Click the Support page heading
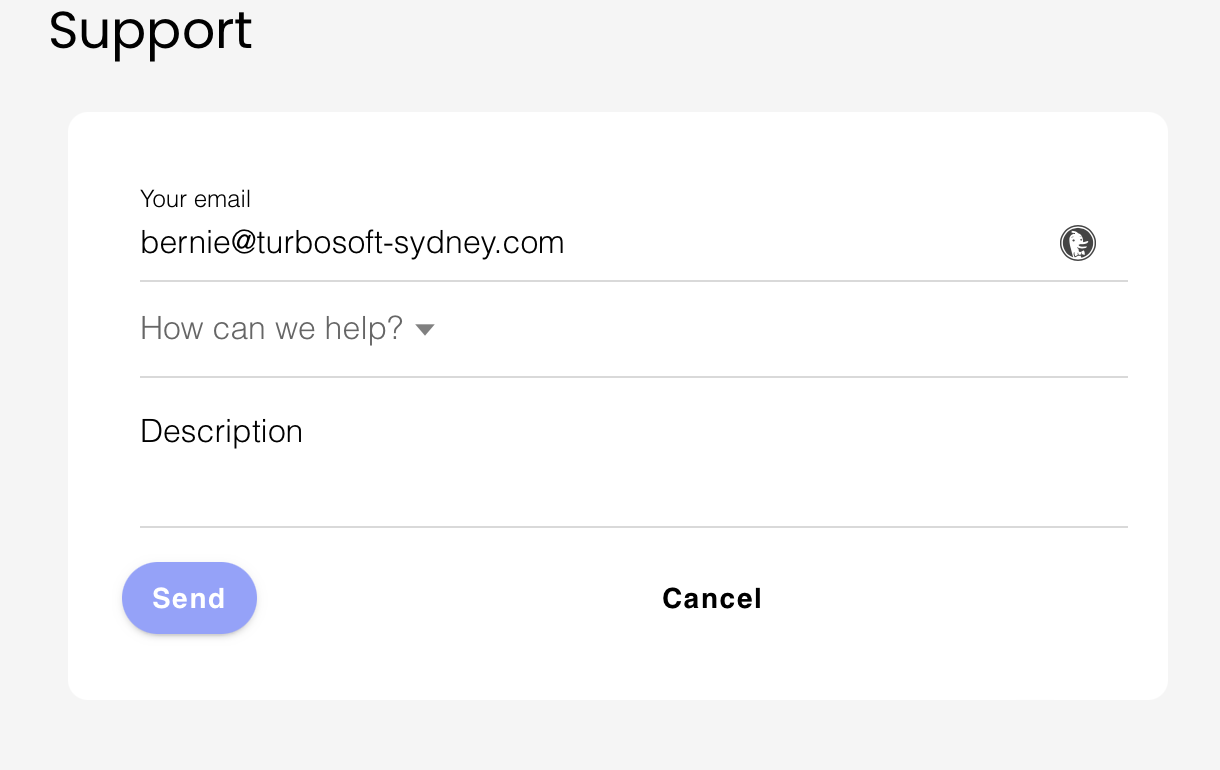1220x770 pixels. [x=151, y=30]
